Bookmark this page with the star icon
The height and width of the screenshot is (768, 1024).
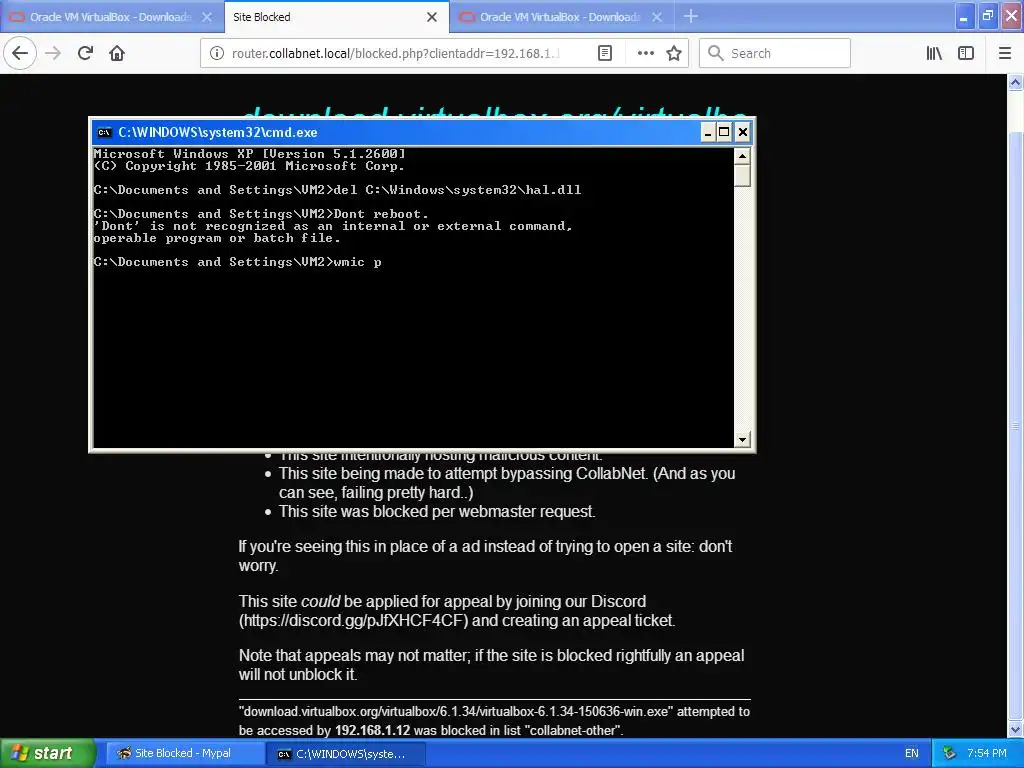click(x=674, y=54)
